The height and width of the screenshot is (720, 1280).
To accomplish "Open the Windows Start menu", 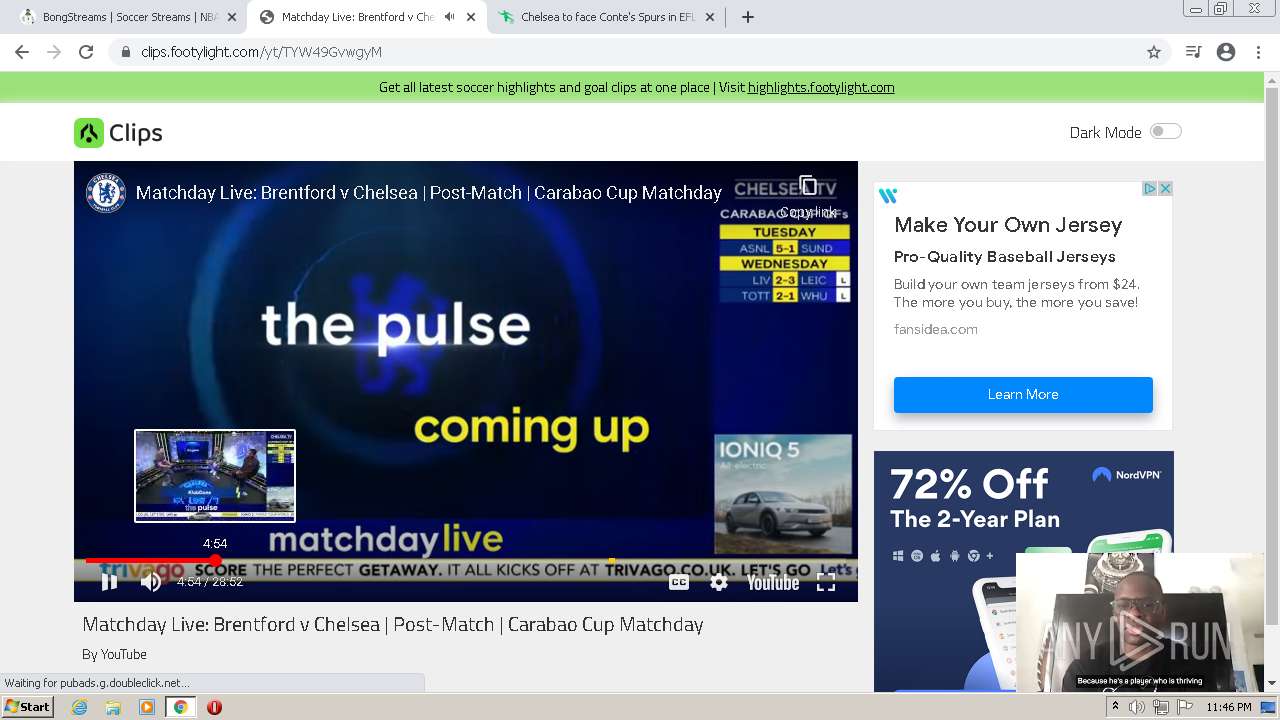I will 28,707.
